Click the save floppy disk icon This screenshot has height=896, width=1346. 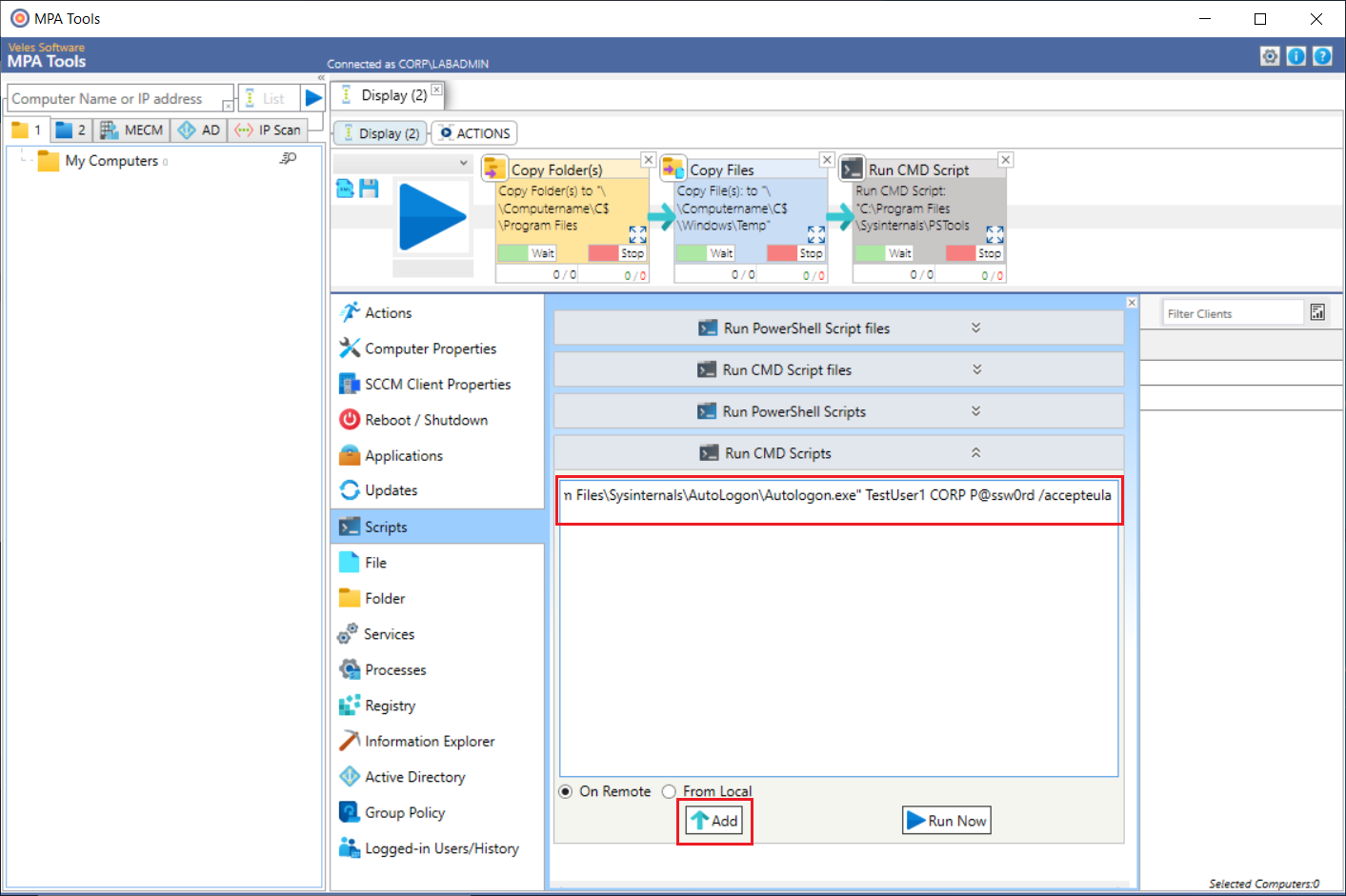(x=369, y=189)
